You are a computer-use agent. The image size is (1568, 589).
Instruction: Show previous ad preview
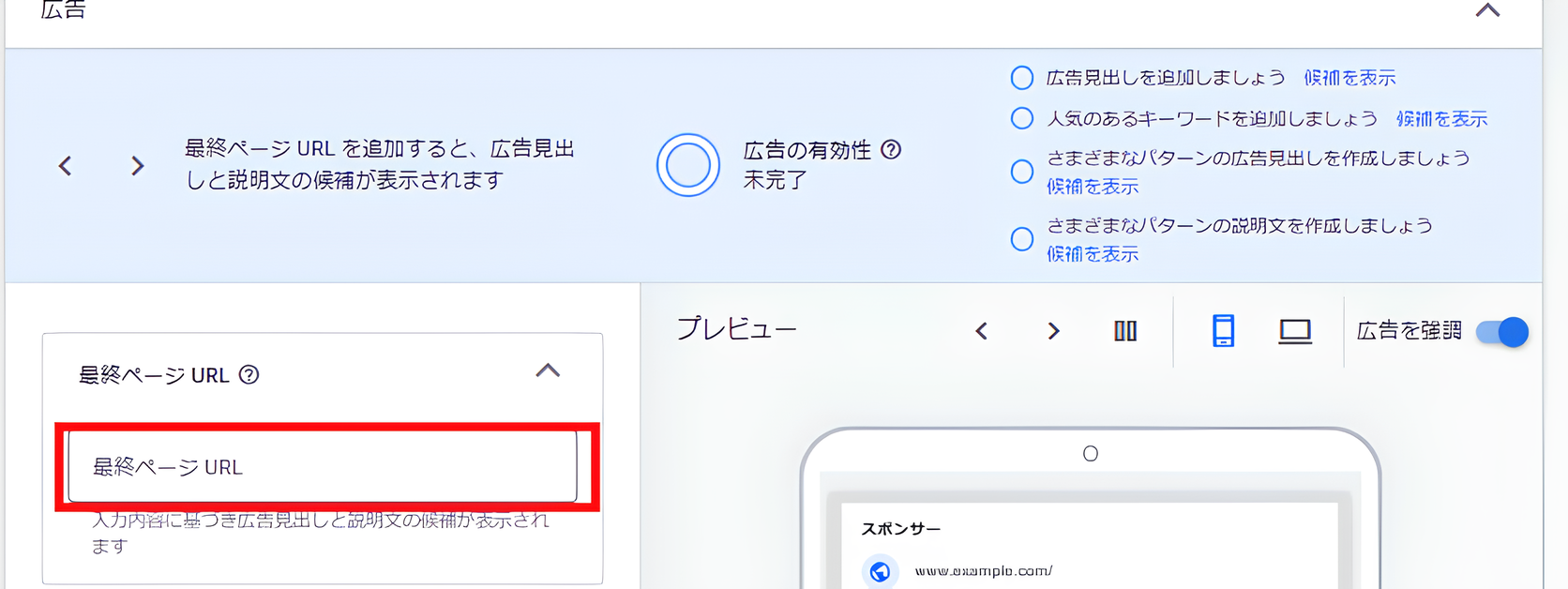pos(981,331)
